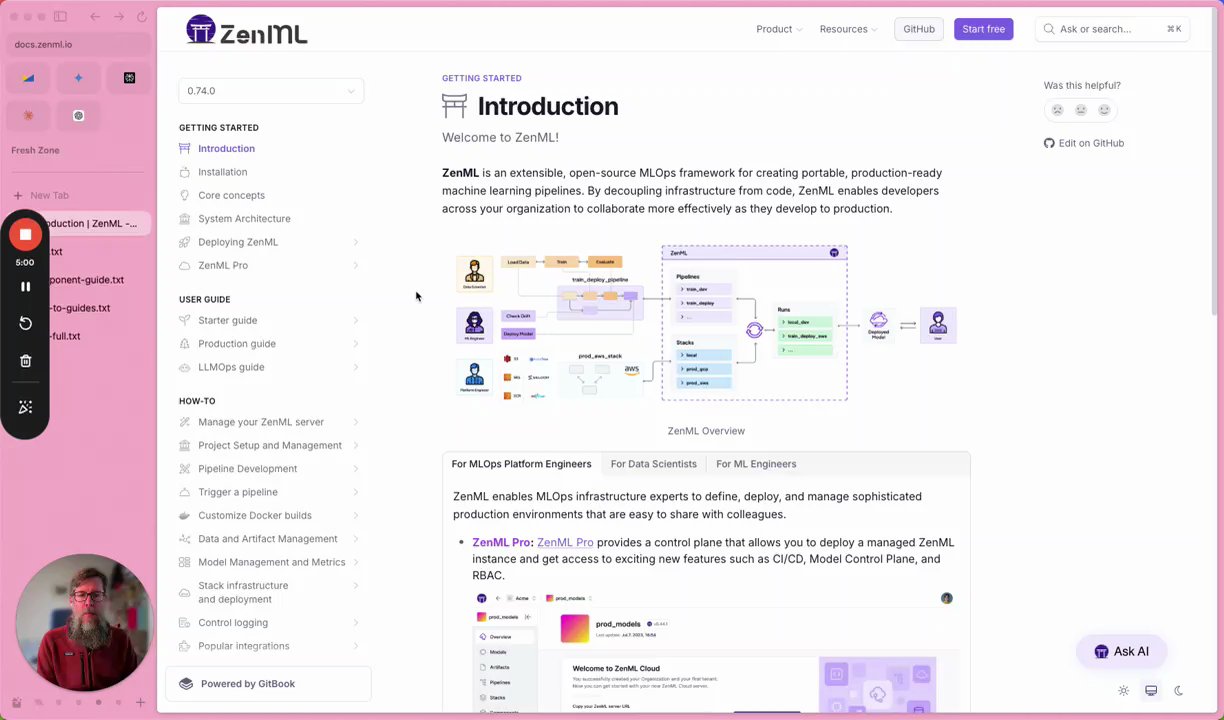Expand the LLMOps guide chevron
The image size is (1224, 720).
pyautogui.click(x=356, y=367)
